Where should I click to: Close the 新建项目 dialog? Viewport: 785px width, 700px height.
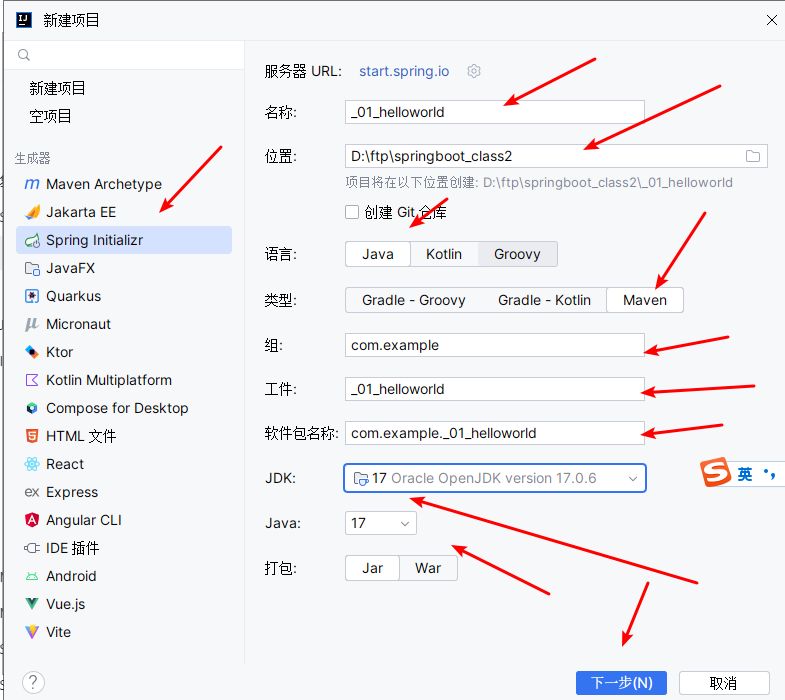771,20
